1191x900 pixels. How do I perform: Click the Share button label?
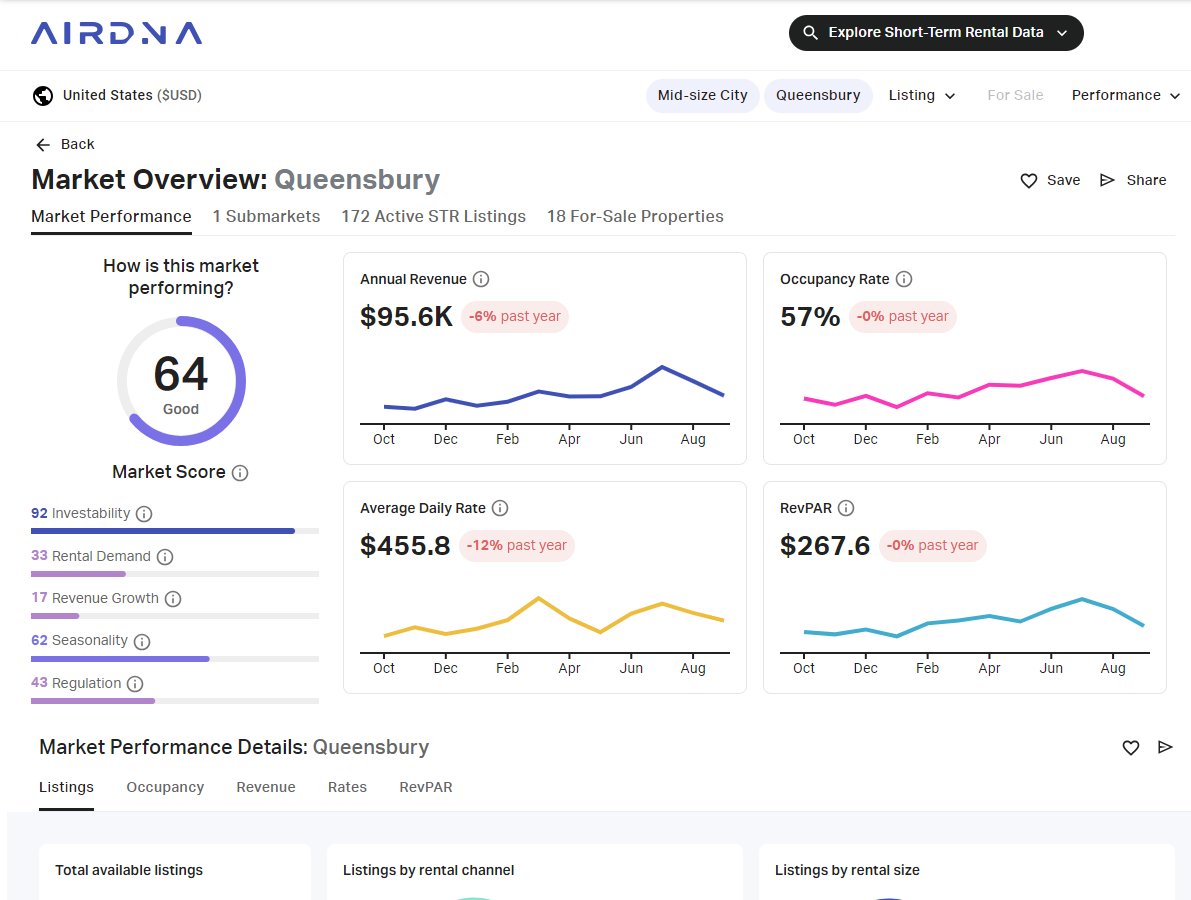coord(1146,181)
